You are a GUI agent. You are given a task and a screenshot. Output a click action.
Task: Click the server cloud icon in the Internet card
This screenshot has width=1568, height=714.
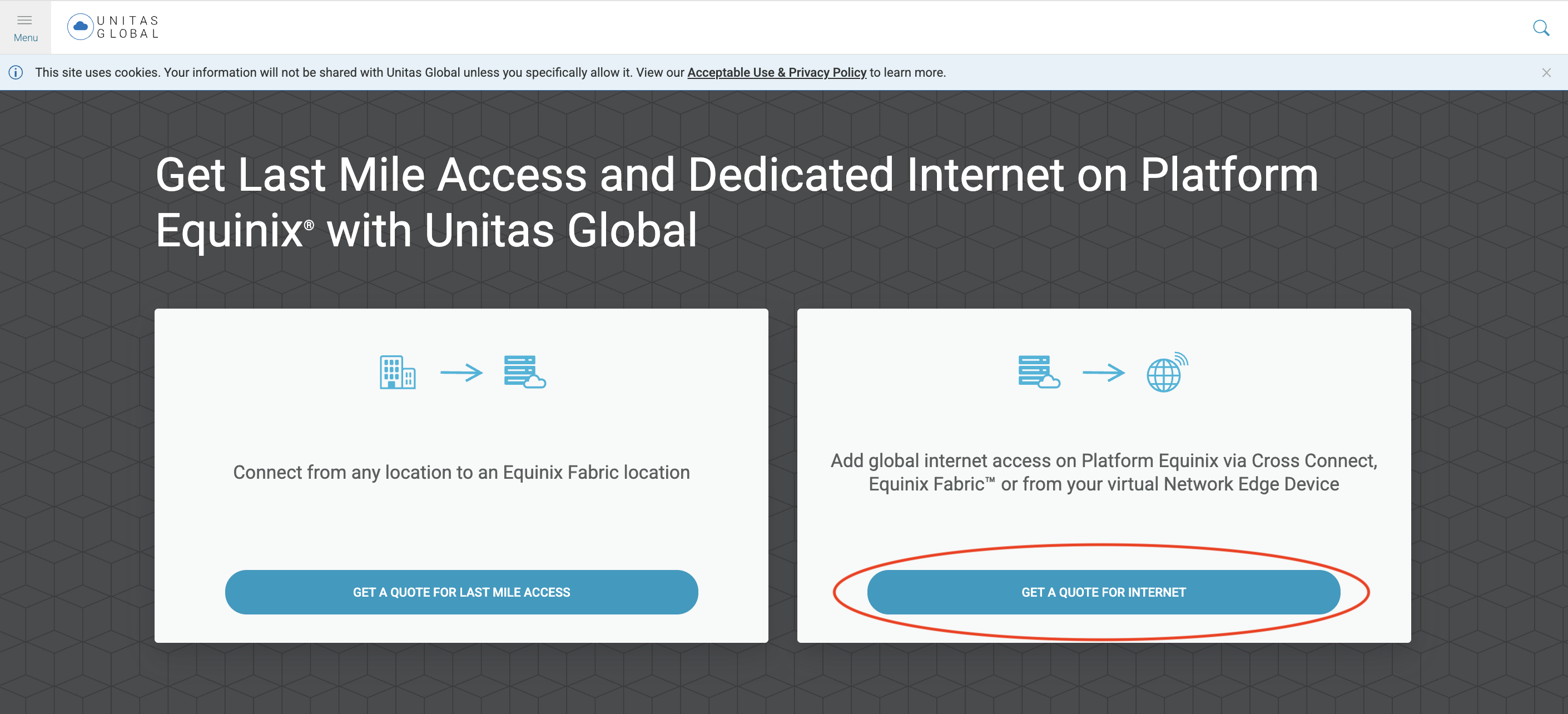pyautogui.click(x=1039, y=372)
